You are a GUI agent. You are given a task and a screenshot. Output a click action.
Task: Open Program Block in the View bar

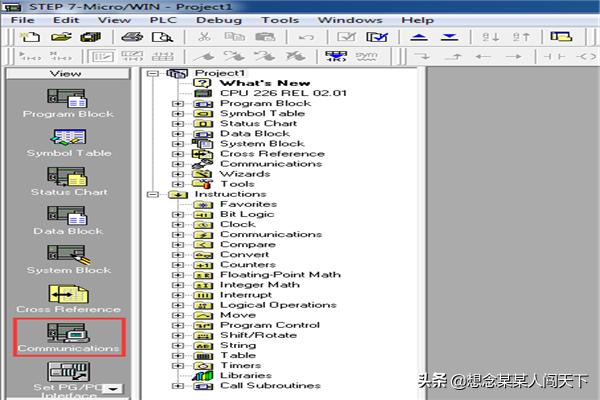(68, 103)
